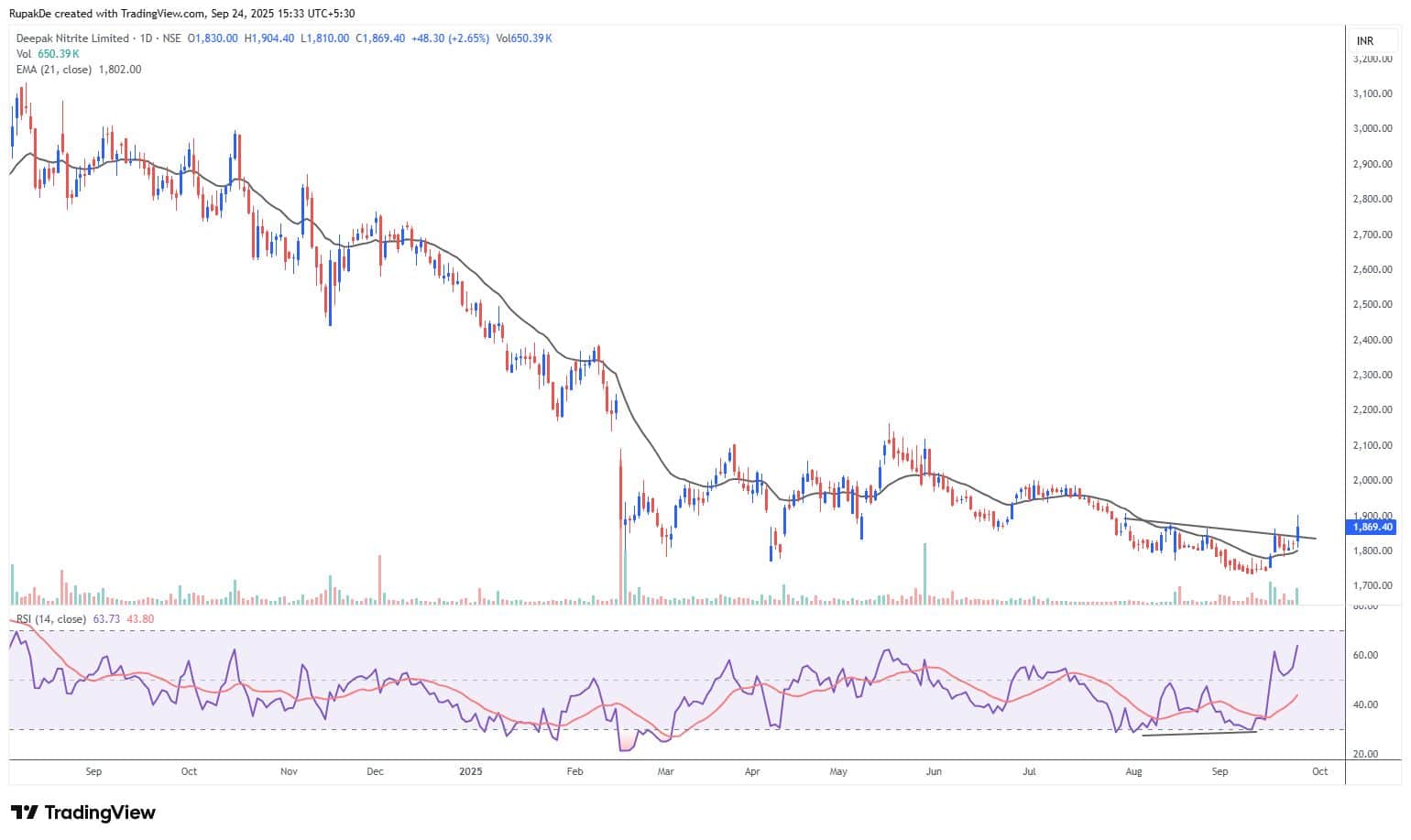Click the Feb label on the time axis
The width and height of the screenshot is (1411, 840).
click(574, 771)
